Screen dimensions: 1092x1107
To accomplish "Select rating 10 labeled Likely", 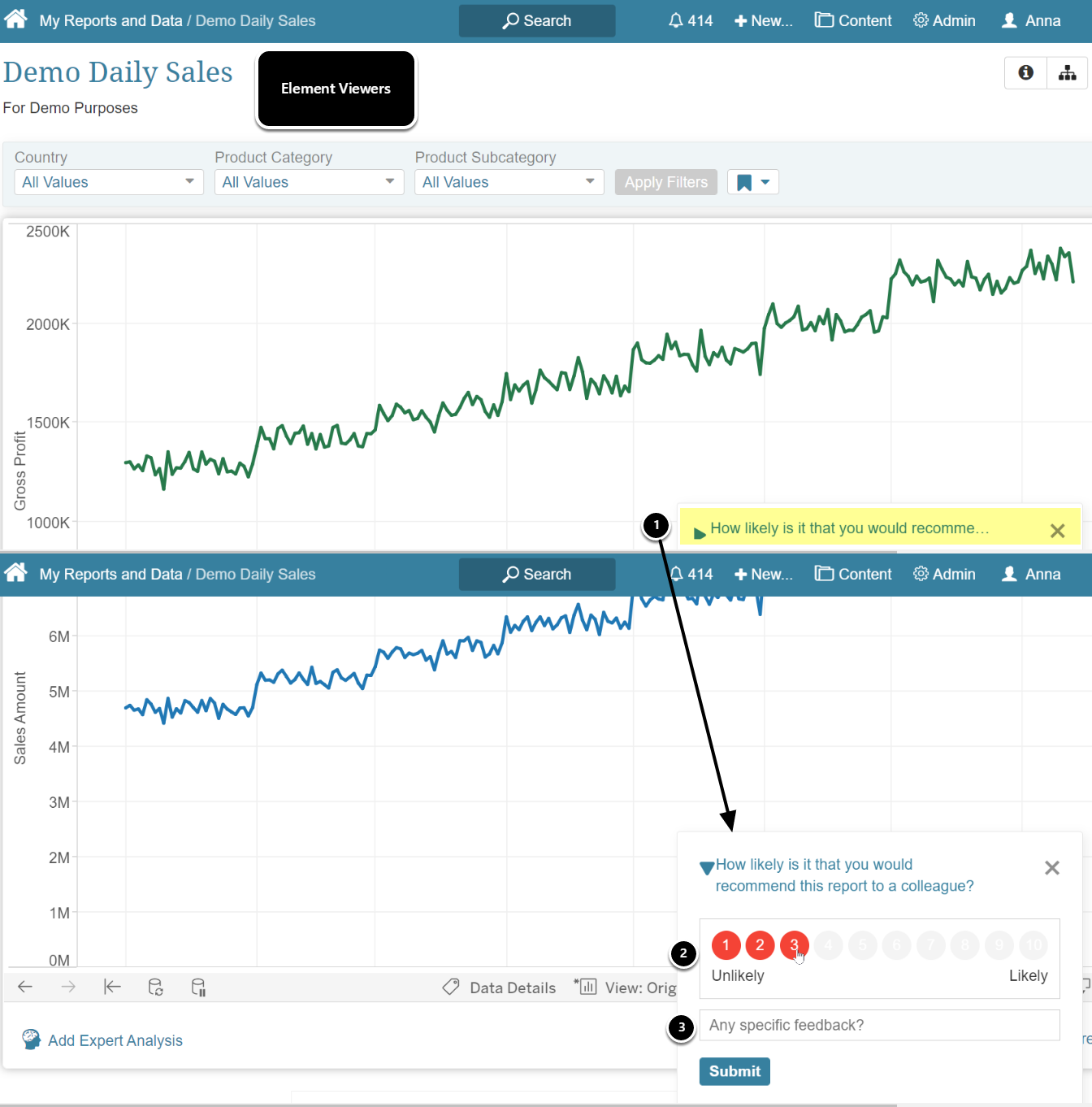I will click(1033, 945).
